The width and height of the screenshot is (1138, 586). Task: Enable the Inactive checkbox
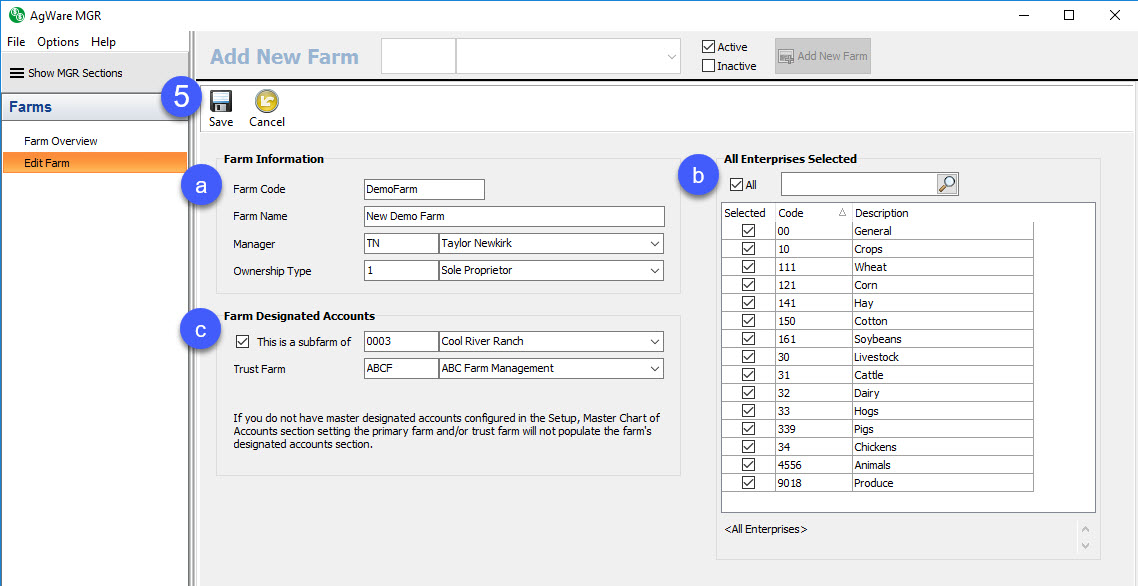tap(709, 66)
